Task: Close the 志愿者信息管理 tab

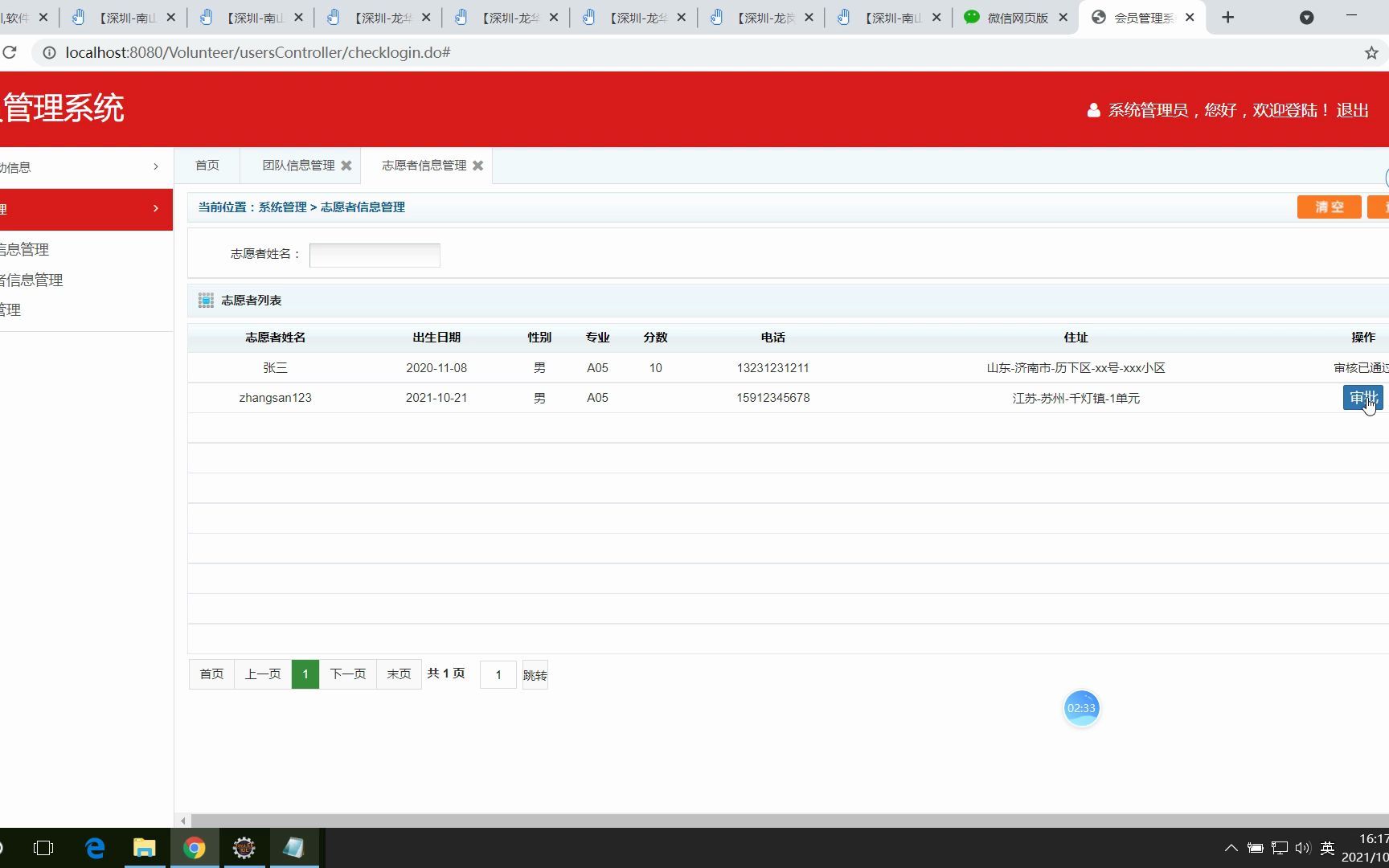Action: tap(478, 166)
